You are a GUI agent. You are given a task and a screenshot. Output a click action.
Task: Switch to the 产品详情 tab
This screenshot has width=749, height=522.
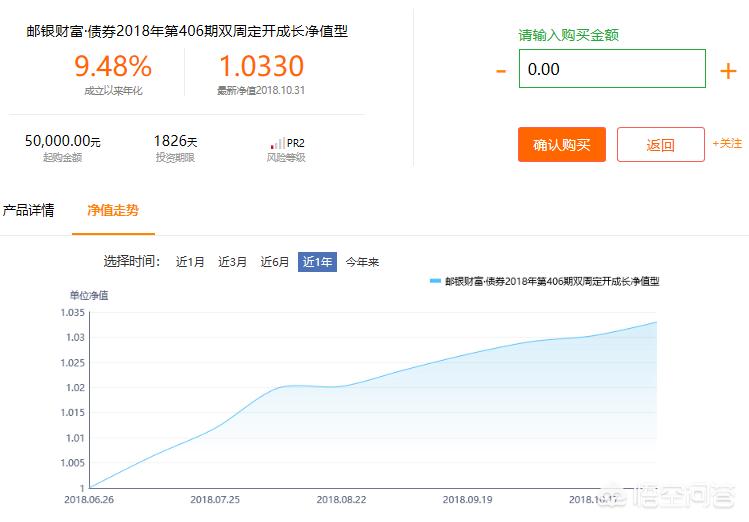28,210
